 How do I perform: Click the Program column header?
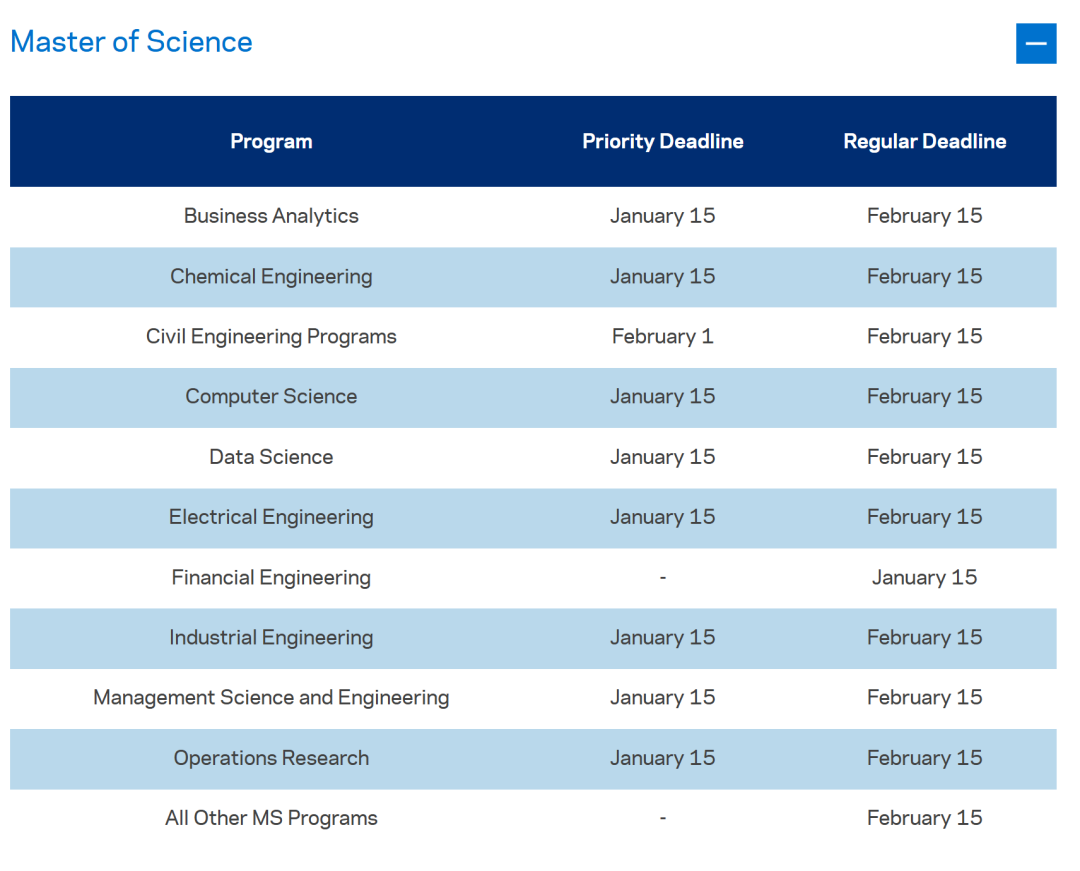[x=271, y=142]
